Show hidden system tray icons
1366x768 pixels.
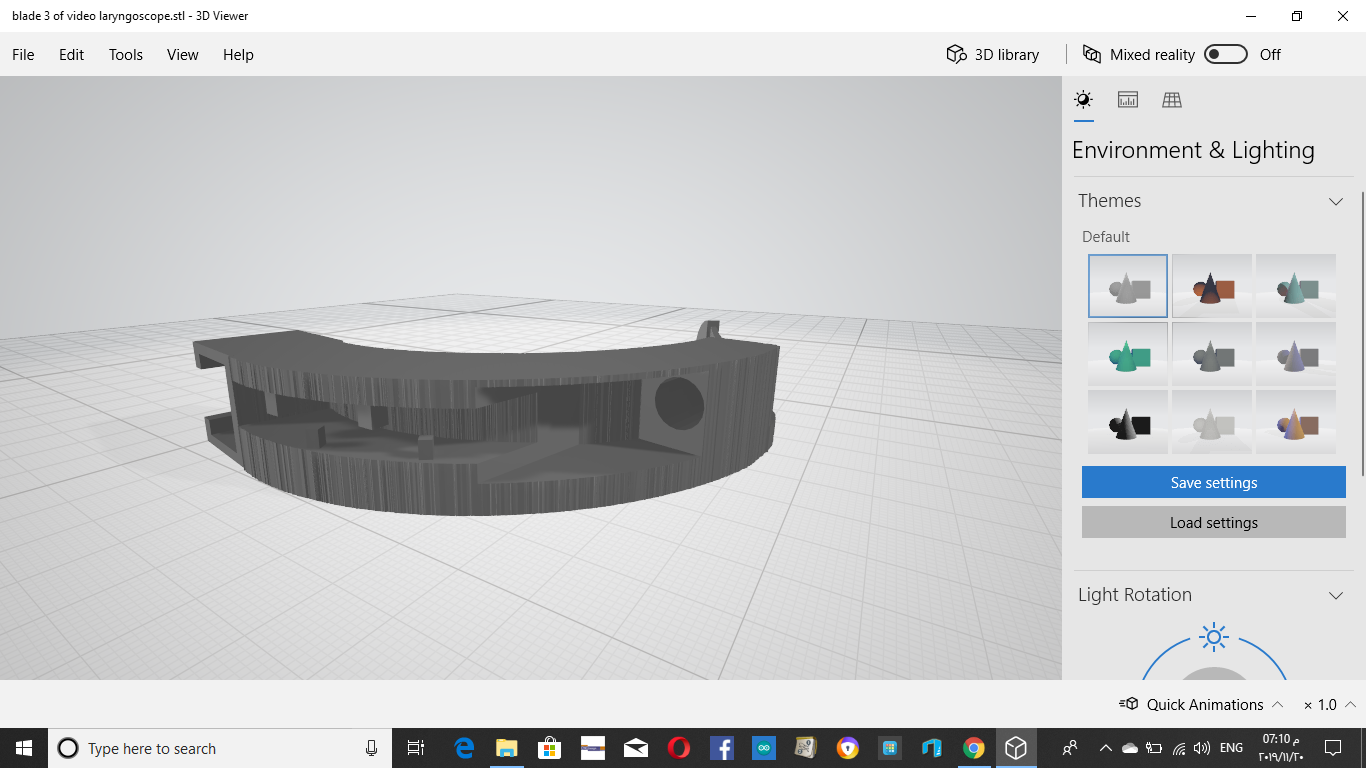1105,748
